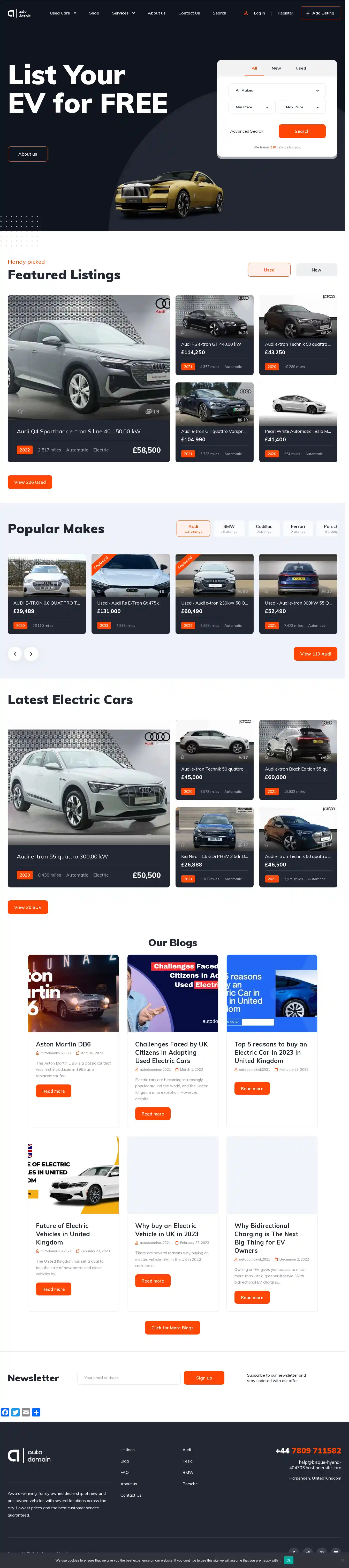Click View 236 Used button
This screenshot has width=349, height=1568.
pyautogui.click(x=30, y=482)
